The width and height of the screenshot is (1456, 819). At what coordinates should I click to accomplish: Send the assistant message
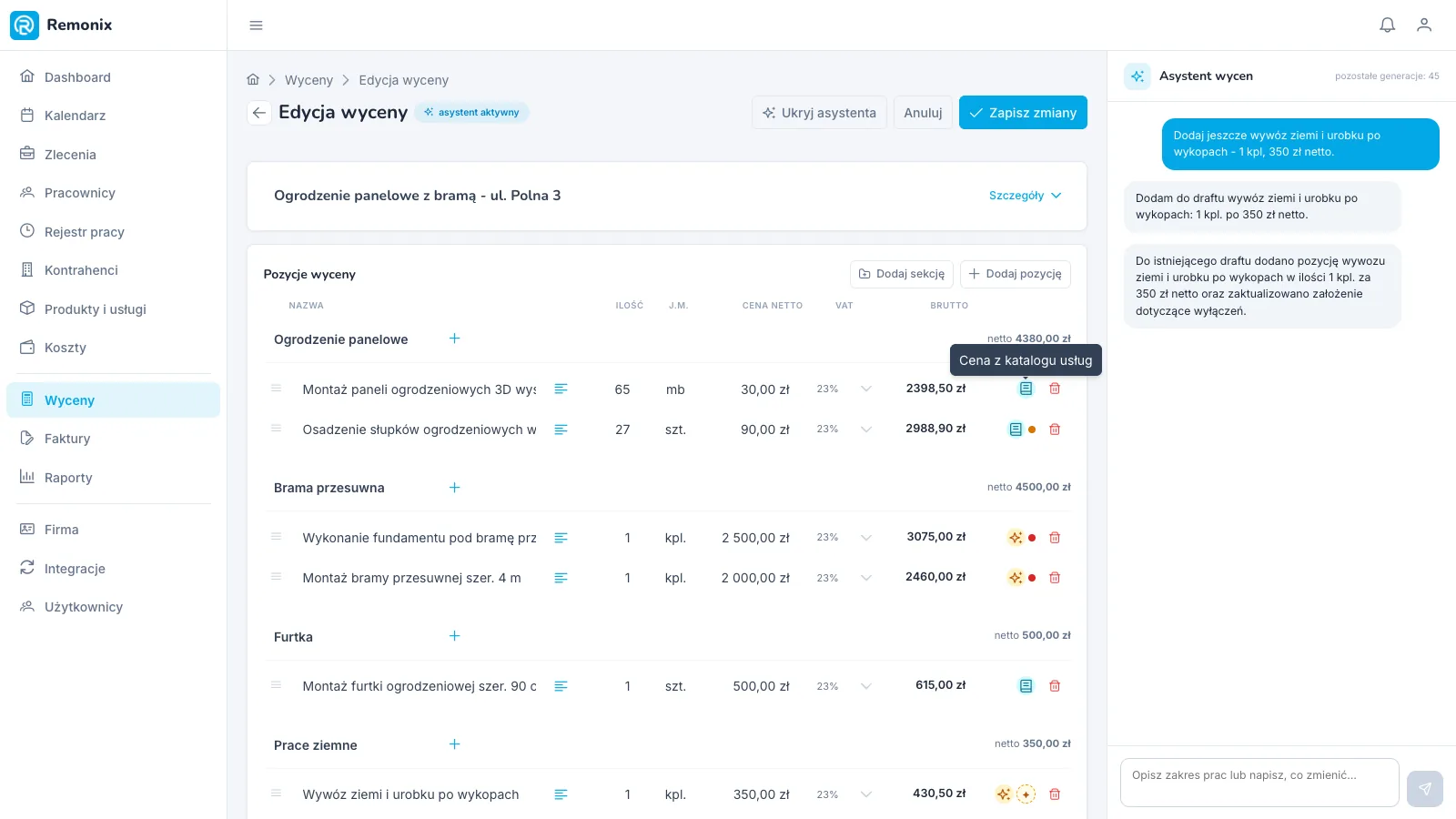pyautogui.click(x=1424, y=789)
